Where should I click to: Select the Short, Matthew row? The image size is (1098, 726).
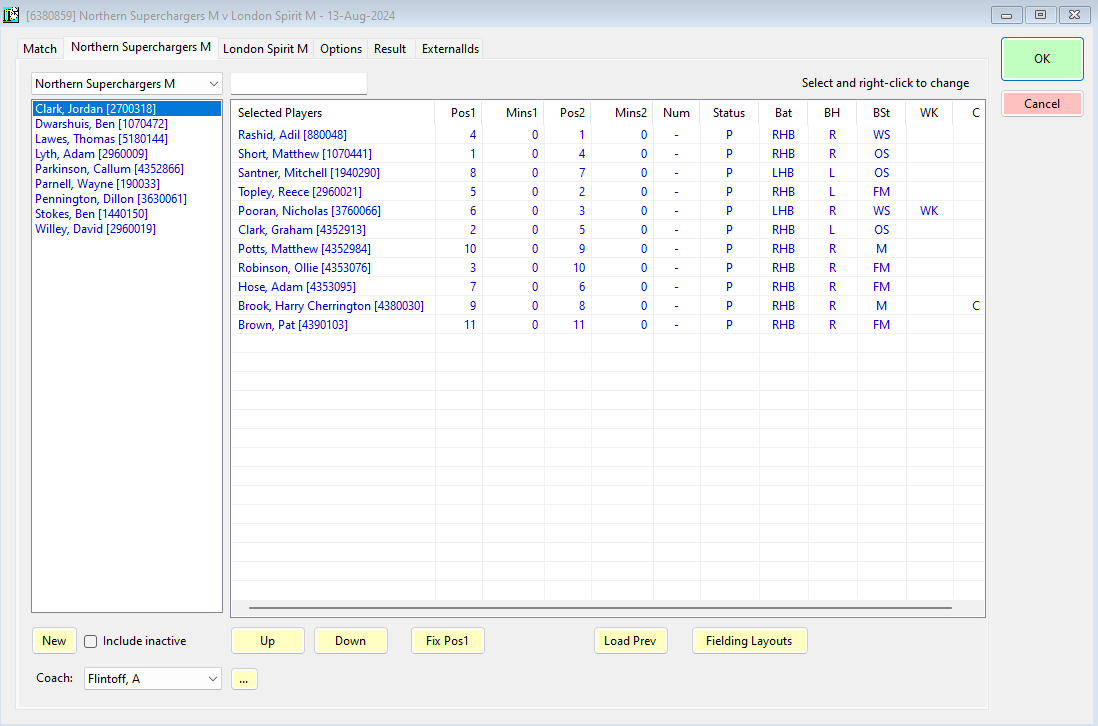pos(608,153)
